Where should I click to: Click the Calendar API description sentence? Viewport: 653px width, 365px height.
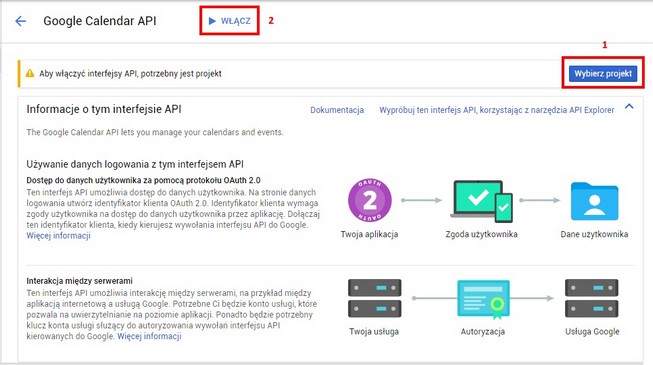coord(155,132)
